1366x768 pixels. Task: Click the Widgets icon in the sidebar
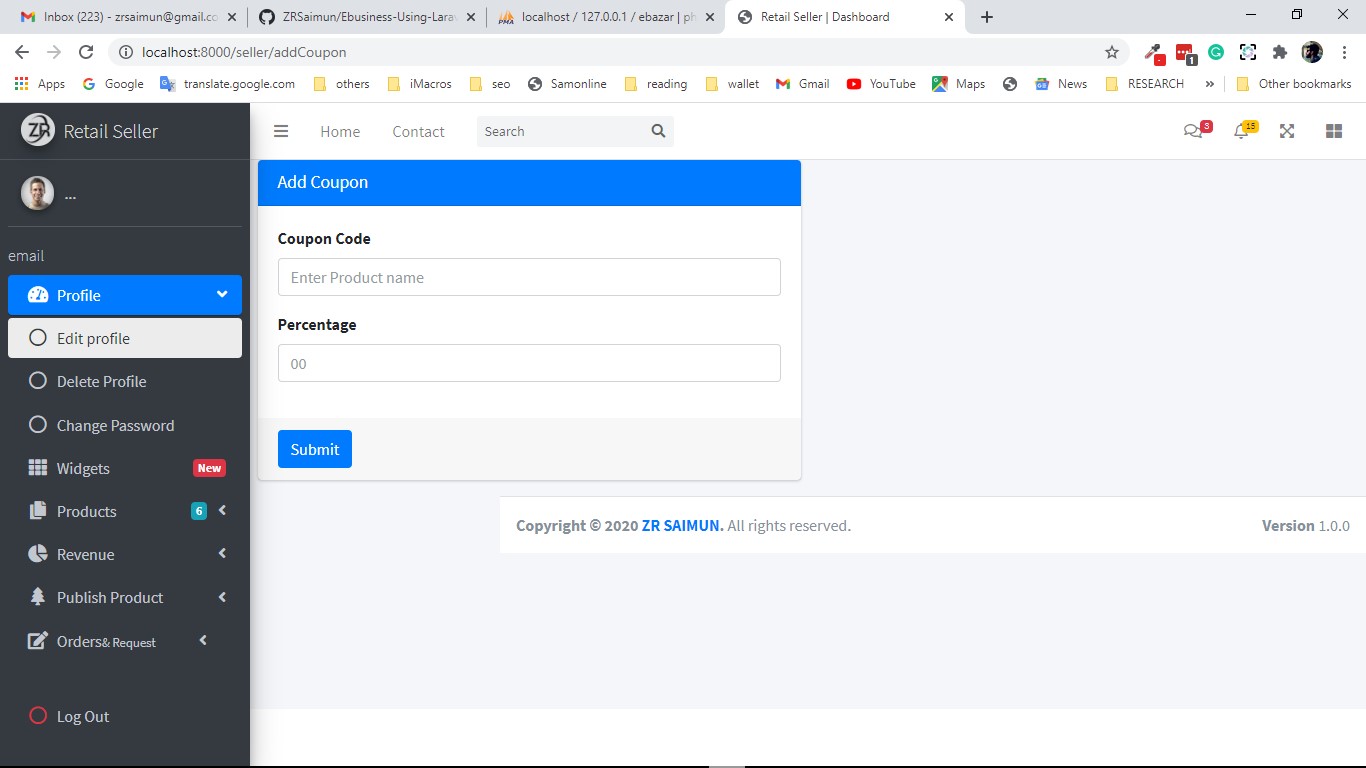pyautogui.click(x=37, y=467)
